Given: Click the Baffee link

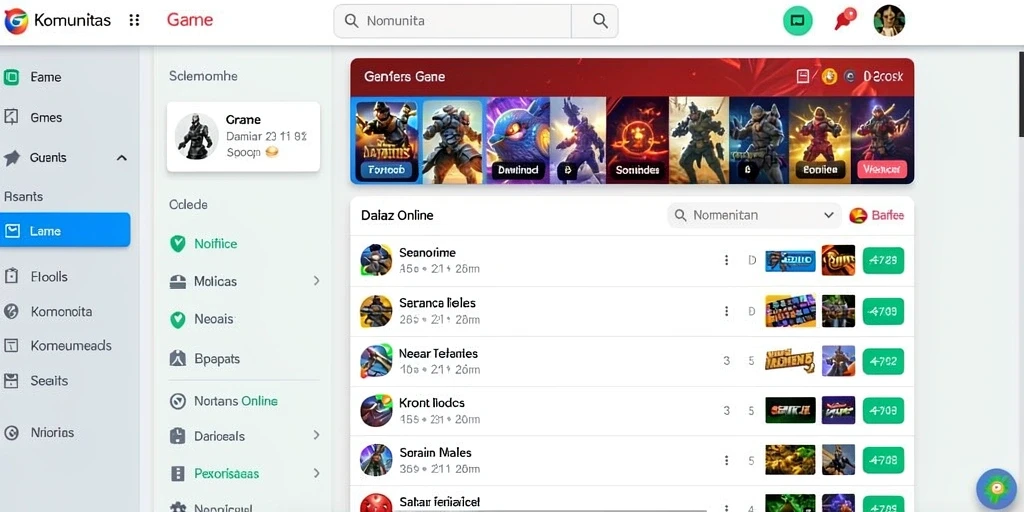Looking at the screenshot, I should click(877, 215).
